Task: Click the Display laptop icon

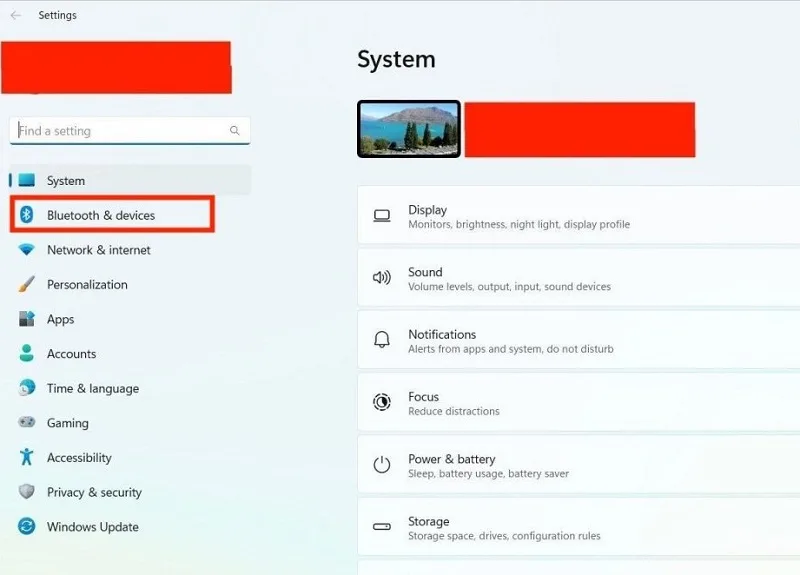Action: coord(382,216)
